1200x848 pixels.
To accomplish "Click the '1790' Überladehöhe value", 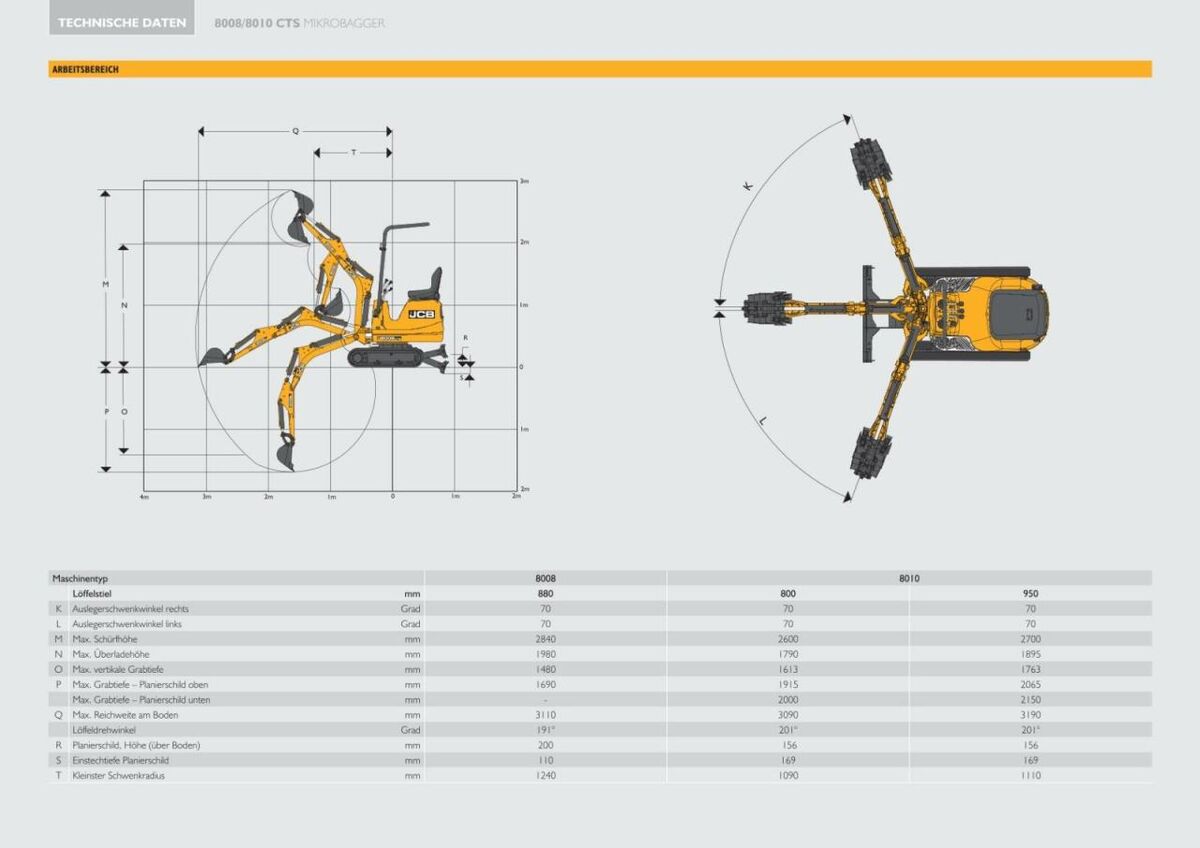I will (788, 654).
